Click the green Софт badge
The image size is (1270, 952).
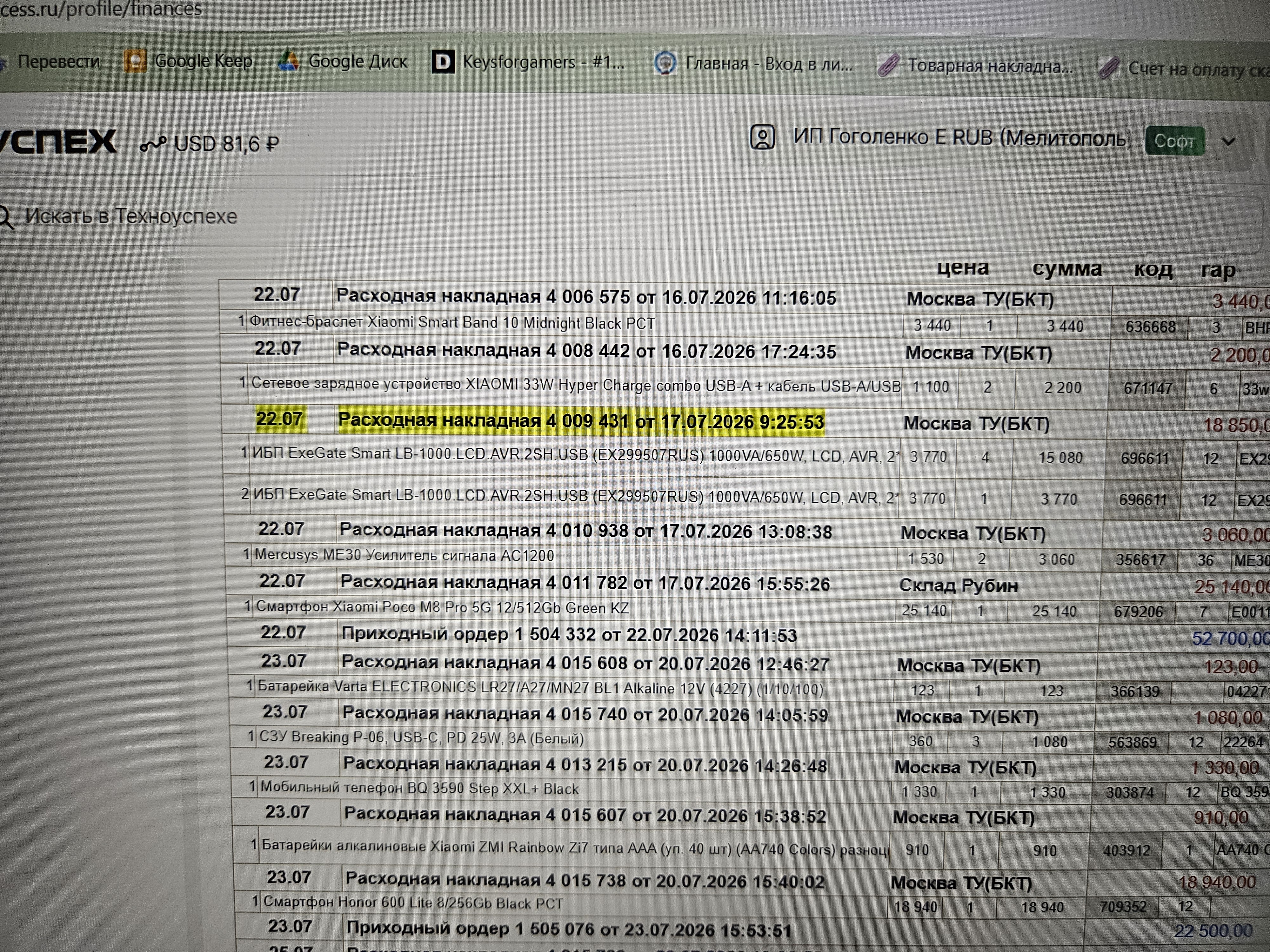point(1174,141)
